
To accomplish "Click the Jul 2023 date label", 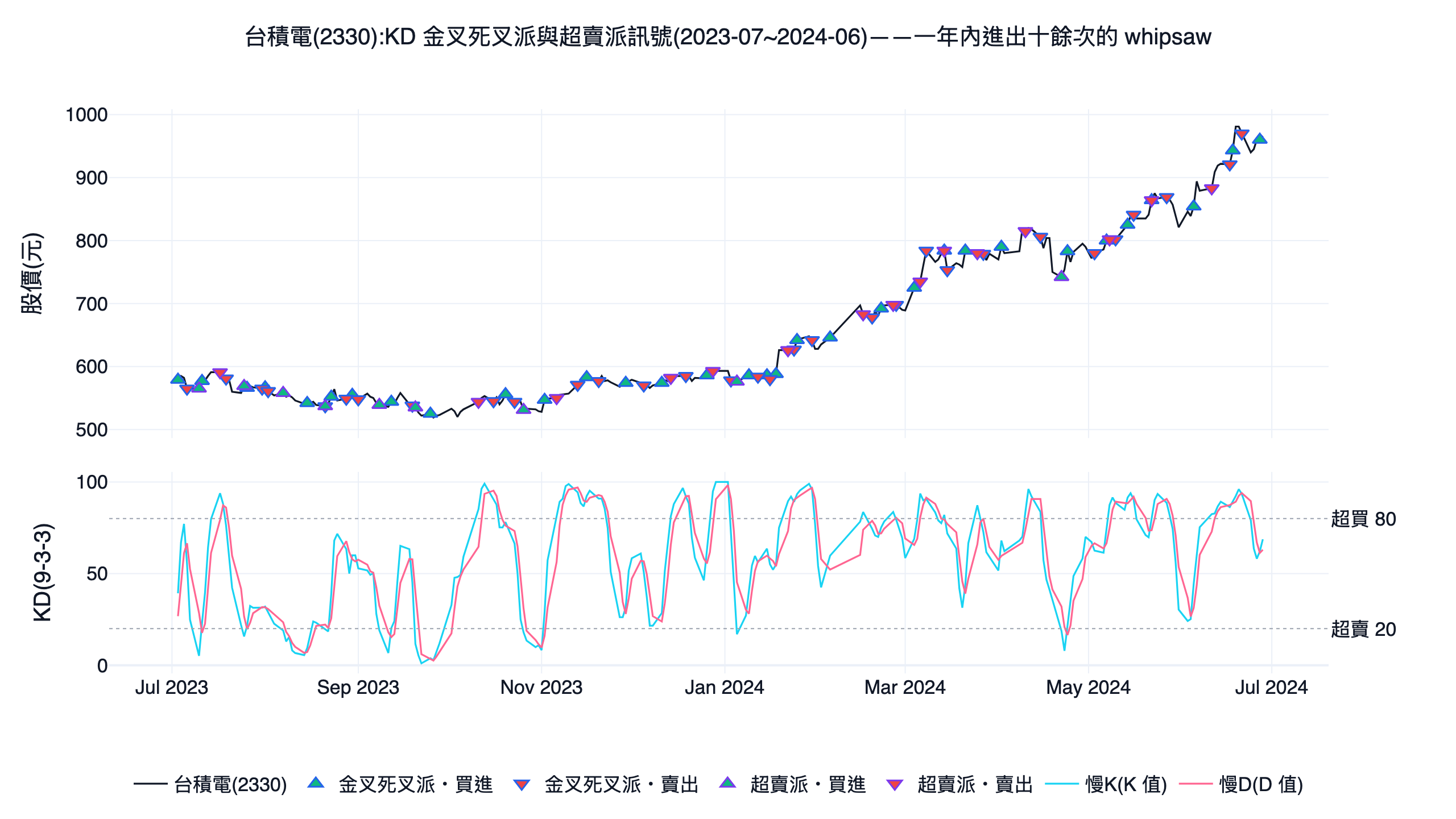I will pyautogui.click(x=172, y=688).
